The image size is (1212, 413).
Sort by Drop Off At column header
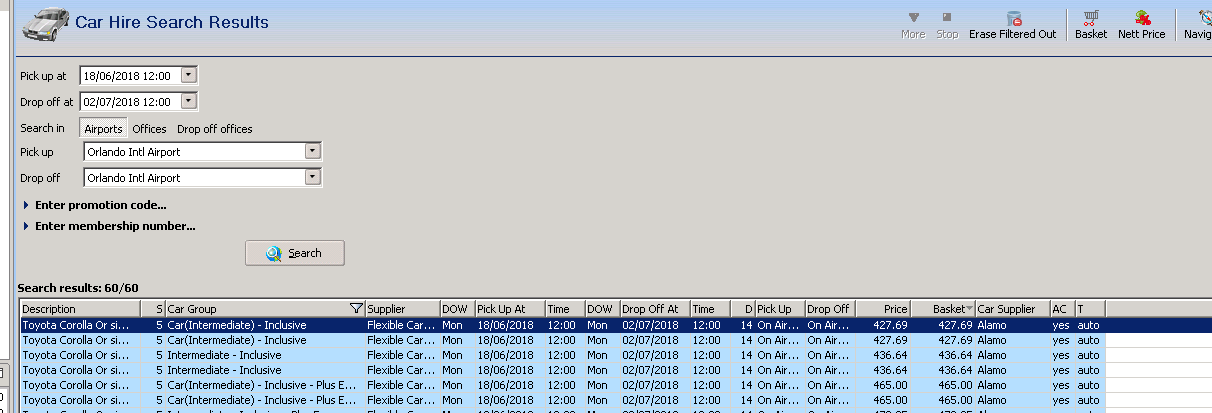click(x=655, y=309)
